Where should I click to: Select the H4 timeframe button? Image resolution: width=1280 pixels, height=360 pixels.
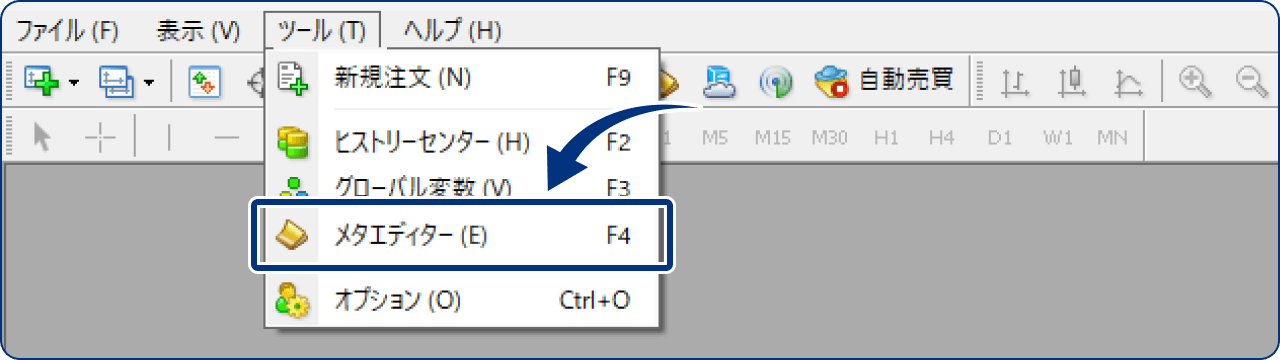click(x=941, y=138)
